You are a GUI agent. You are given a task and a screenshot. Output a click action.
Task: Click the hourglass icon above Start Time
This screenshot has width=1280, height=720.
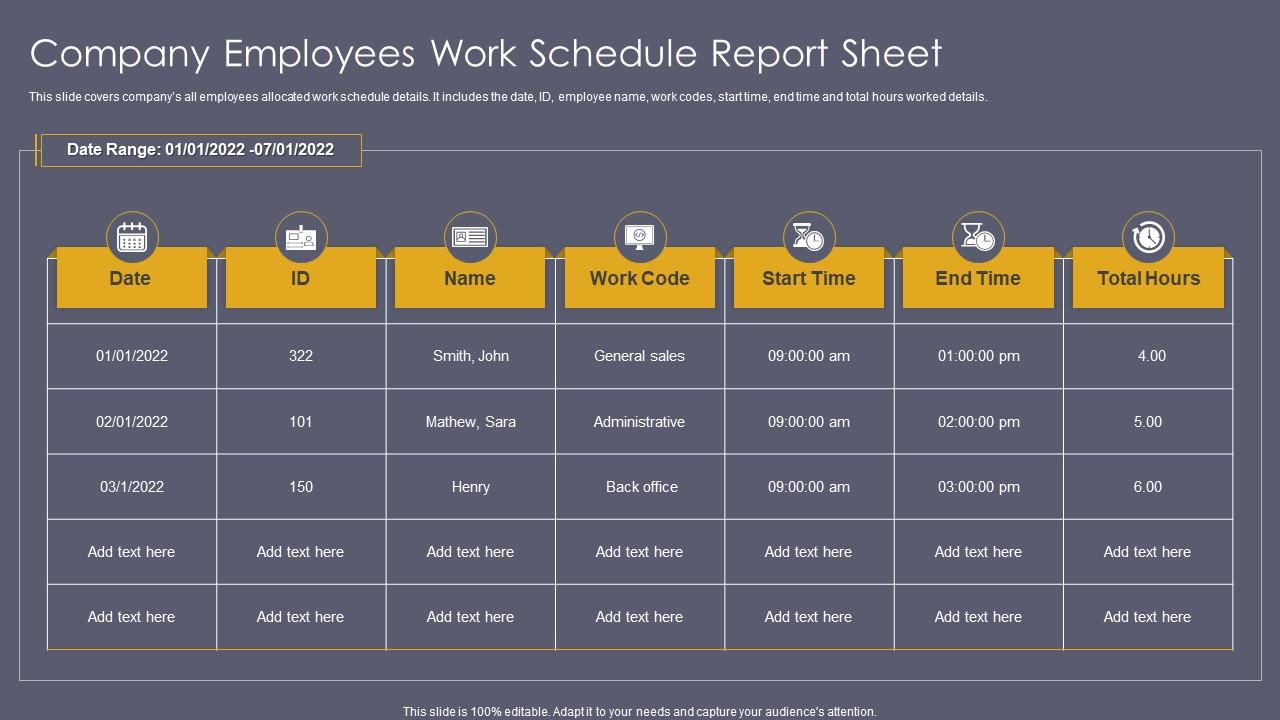808,237
